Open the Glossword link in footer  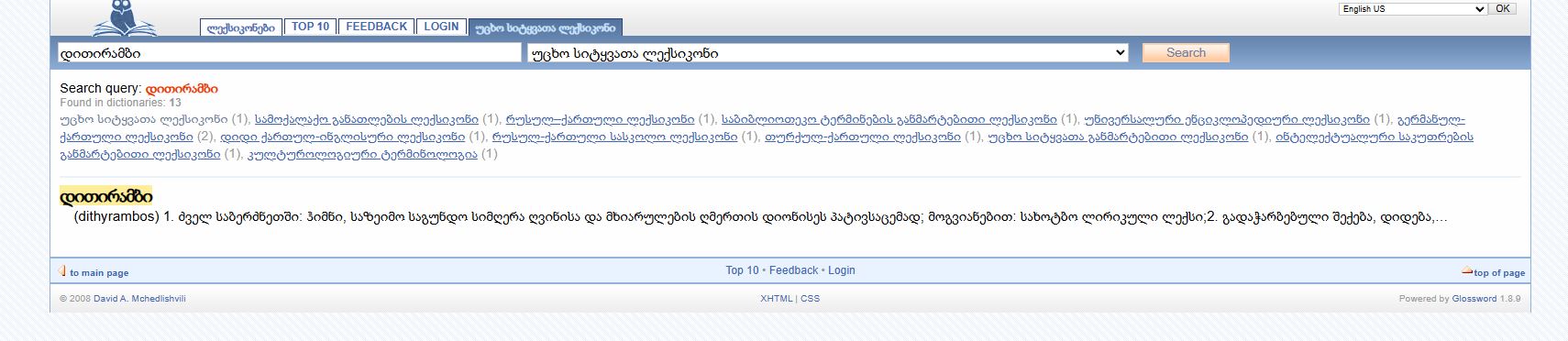point(1474,299)
